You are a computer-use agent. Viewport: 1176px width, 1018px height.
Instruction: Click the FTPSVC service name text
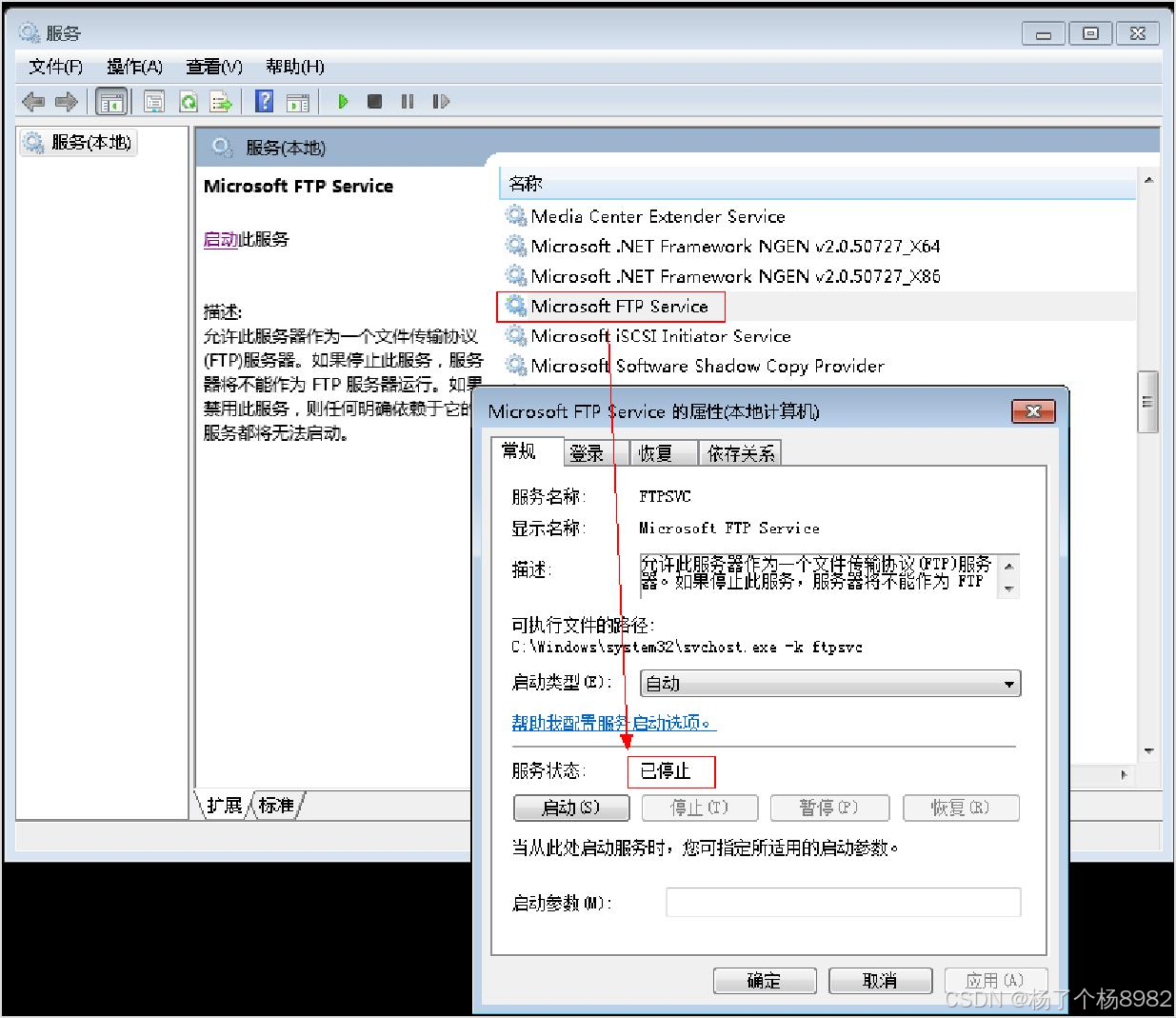(665, 496)
